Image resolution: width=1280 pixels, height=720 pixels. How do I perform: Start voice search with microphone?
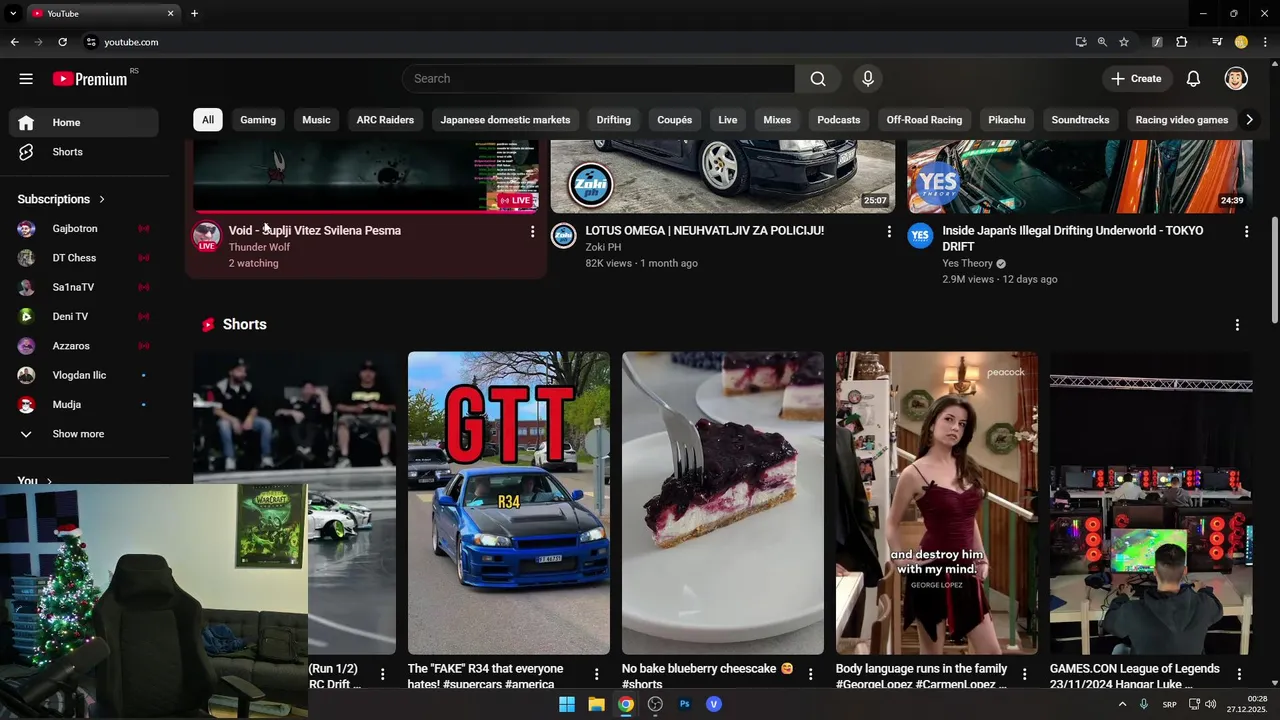(x=868, y=79)
